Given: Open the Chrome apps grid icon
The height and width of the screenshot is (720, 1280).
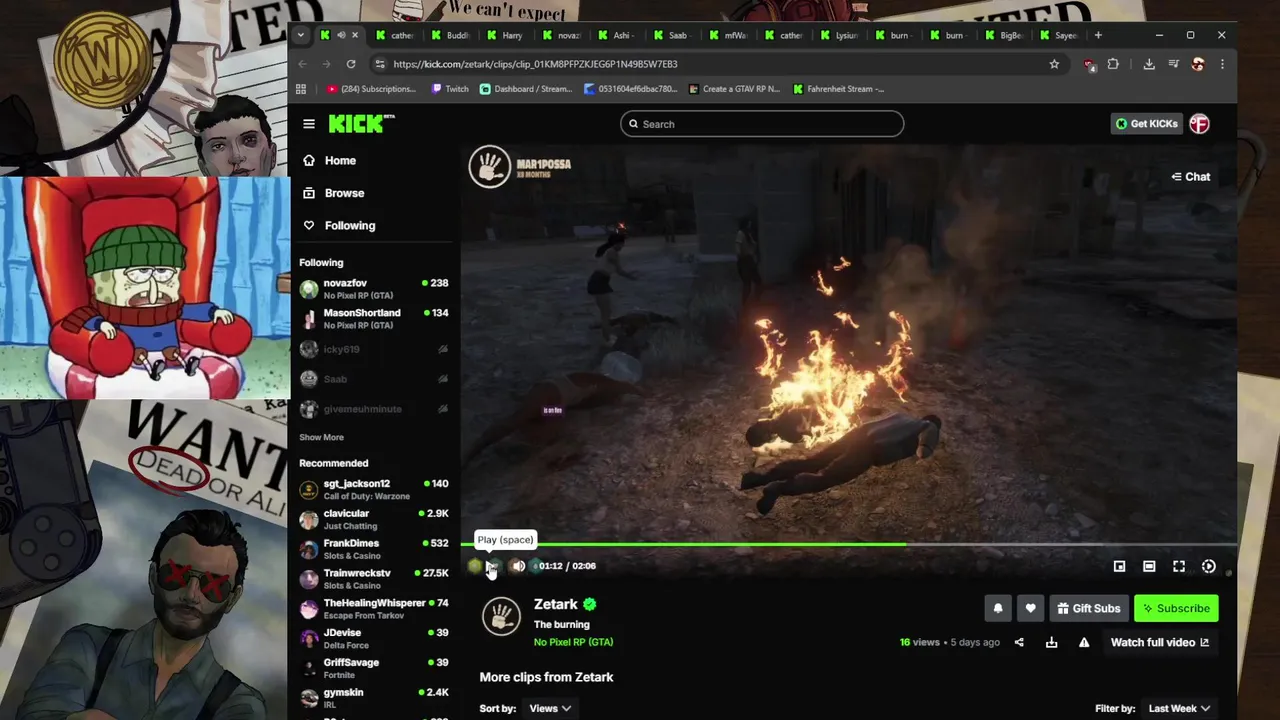Looking at the screenshot, I should click(301, 89).
